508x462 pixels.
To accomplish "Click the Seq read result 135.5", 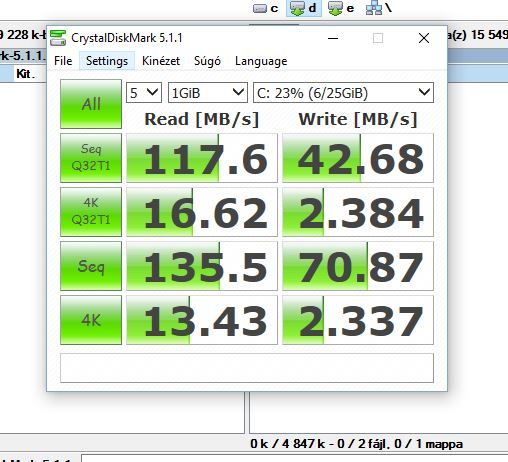I will point(202,266).
